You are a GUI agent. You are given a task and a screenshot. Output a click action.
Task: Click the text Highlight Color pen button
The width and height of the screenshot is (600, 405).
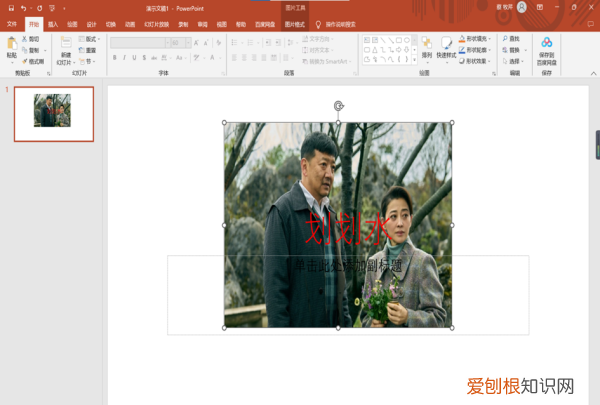pyautogui.click(x=196, y=57)
